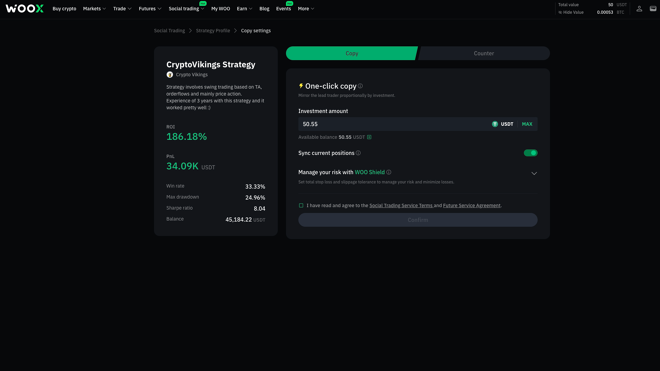Click the info icon beside WOO Shield
660x371 pixels.
point(389,172)
